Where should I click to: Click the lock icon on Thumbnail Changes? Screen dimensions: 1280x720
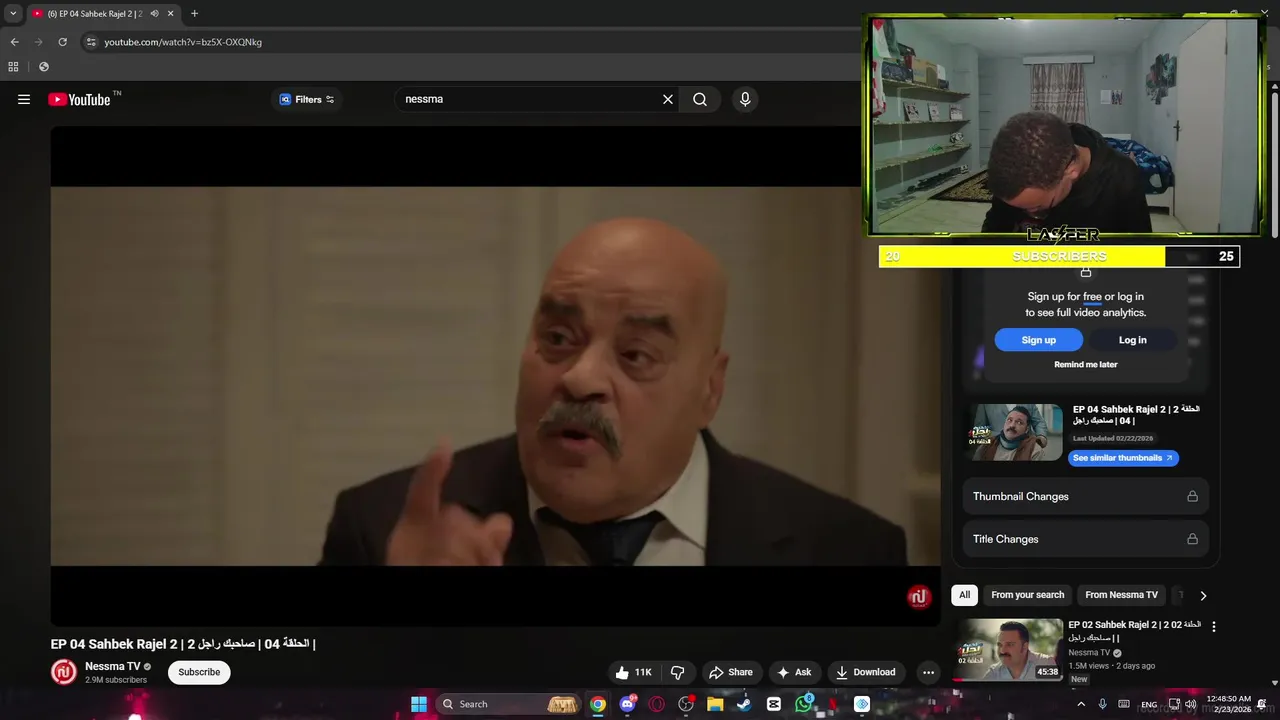pos(1192,496)
